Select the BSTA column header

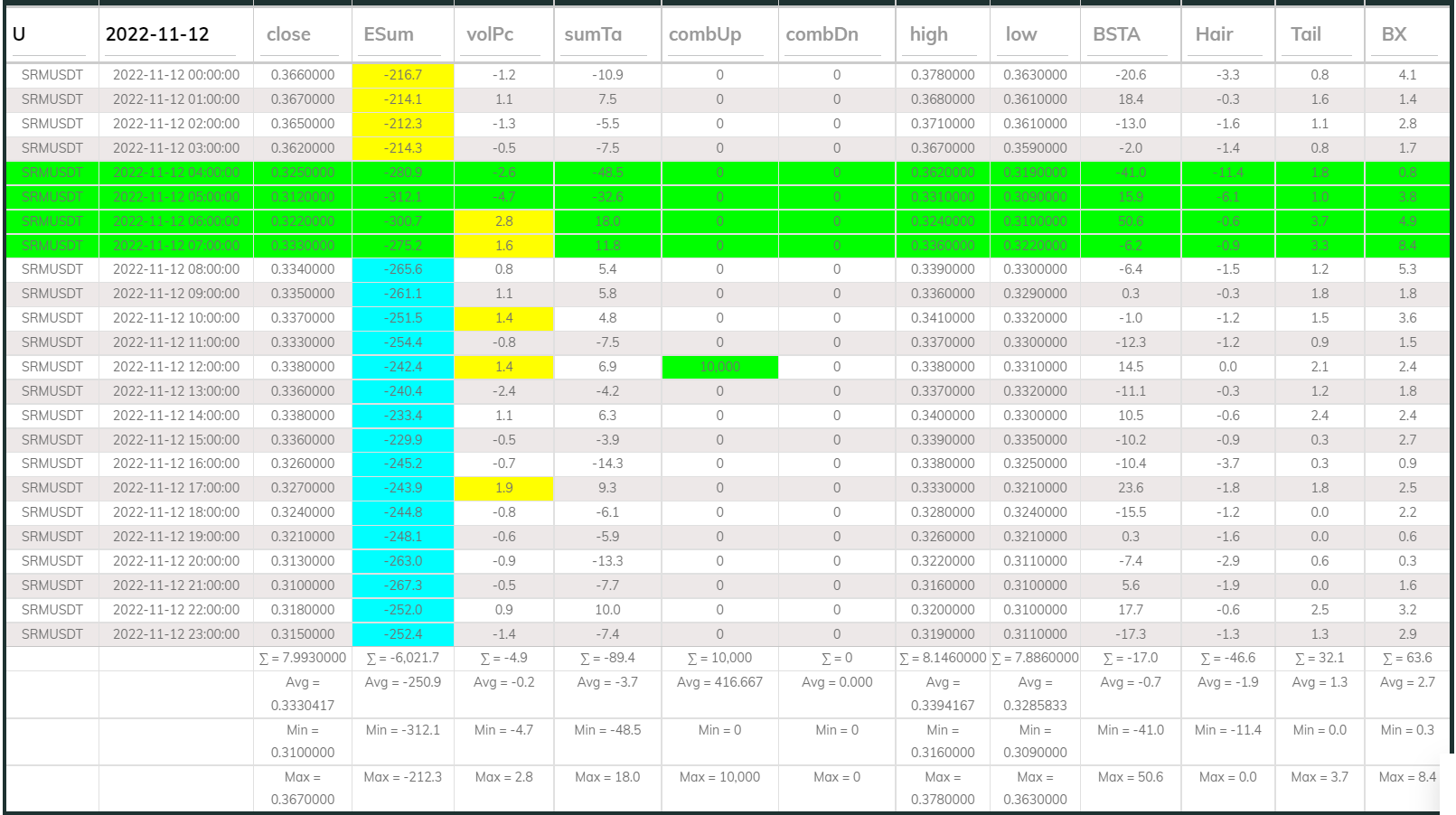click(x=1113, y=34)
